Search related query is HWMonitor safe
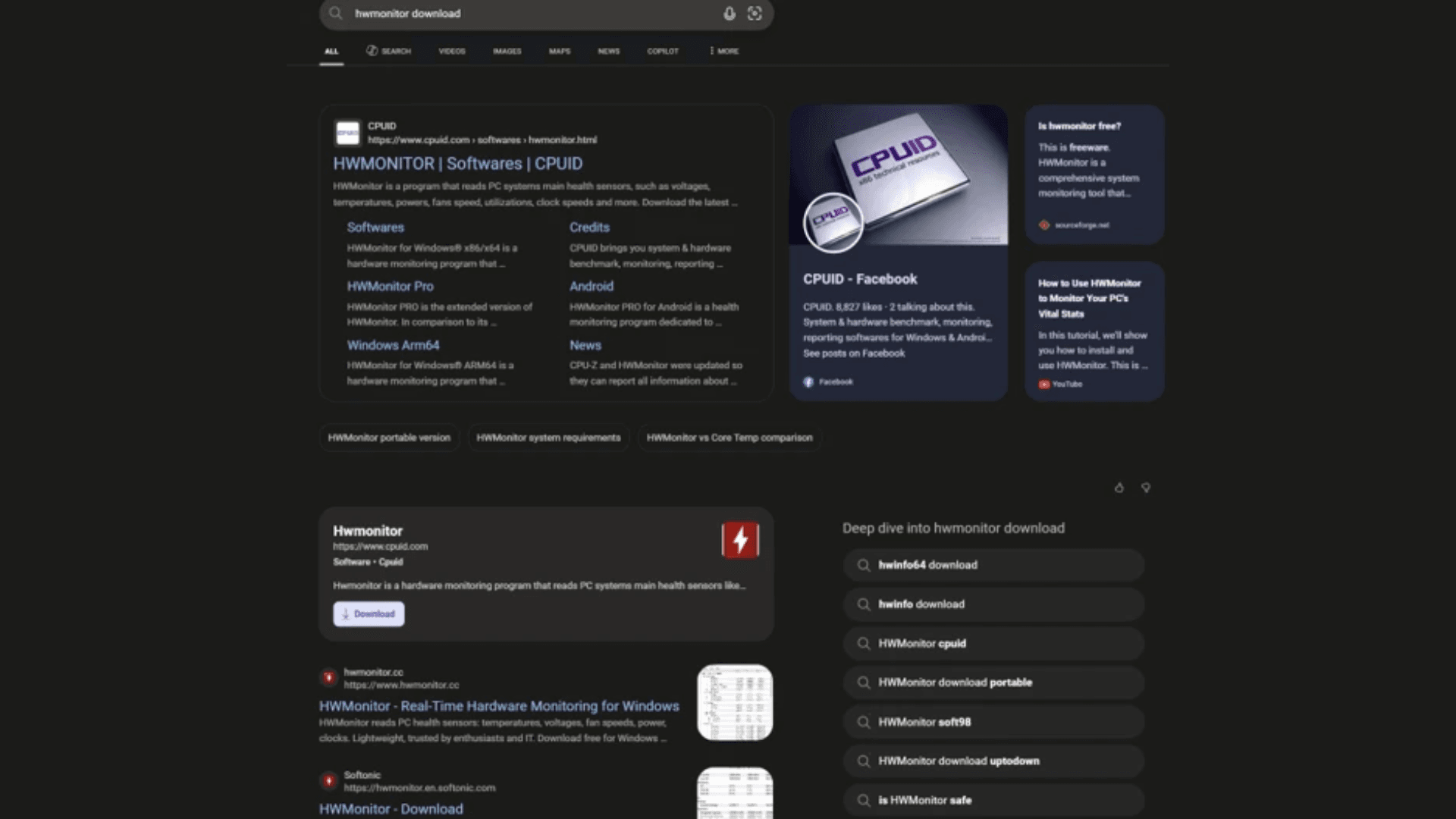 coord(993,800)
